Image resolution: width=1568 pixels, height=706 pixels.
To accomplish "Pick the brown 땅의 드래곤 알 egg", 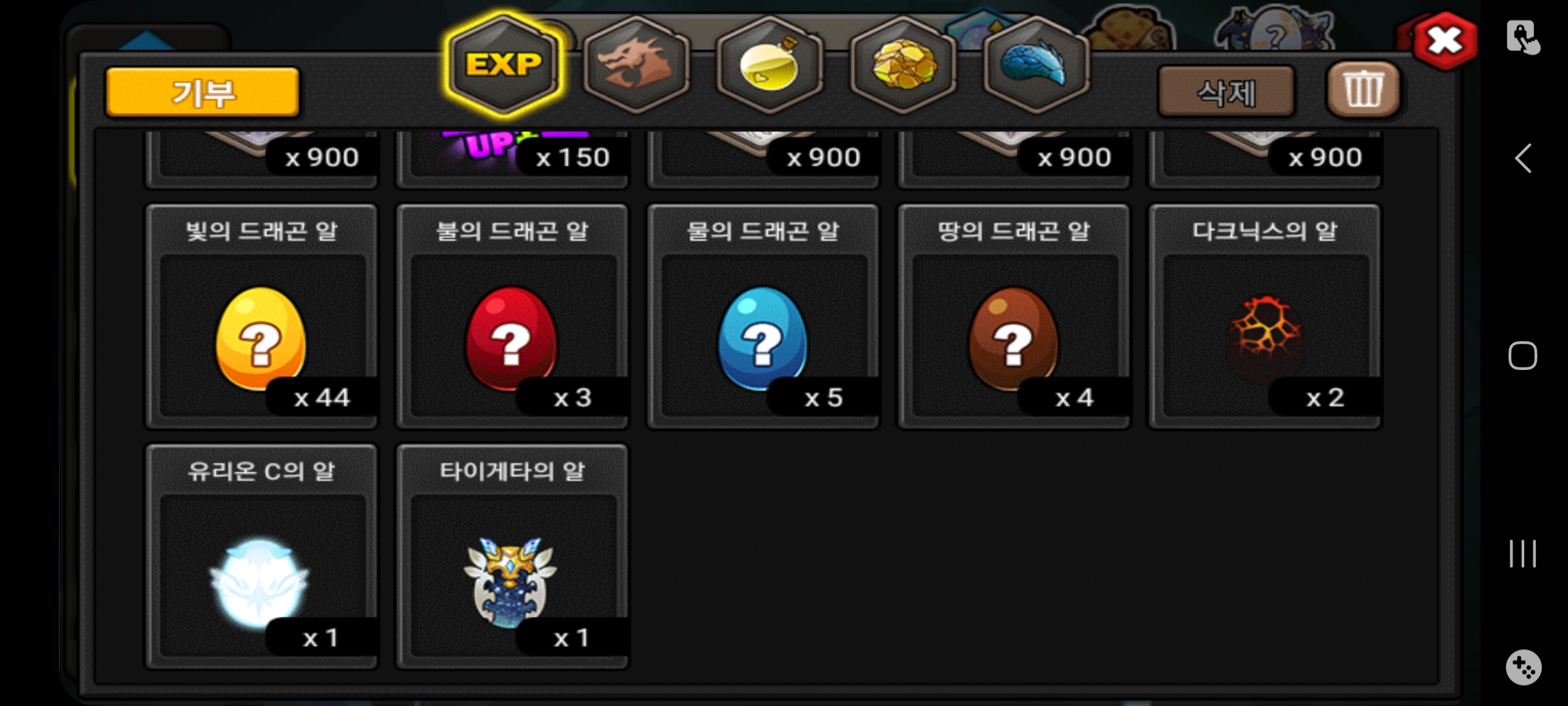I will click(1014, 317).
